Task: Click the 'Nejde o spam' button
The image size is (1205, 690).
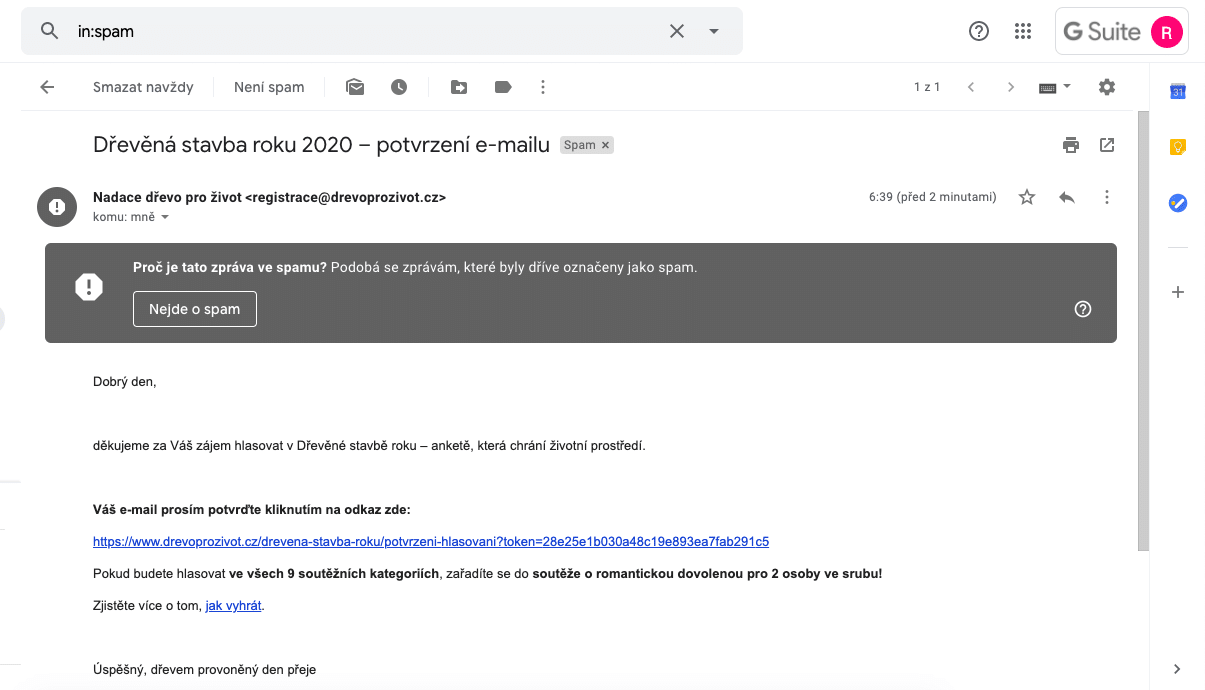Action: click(195, 309)
